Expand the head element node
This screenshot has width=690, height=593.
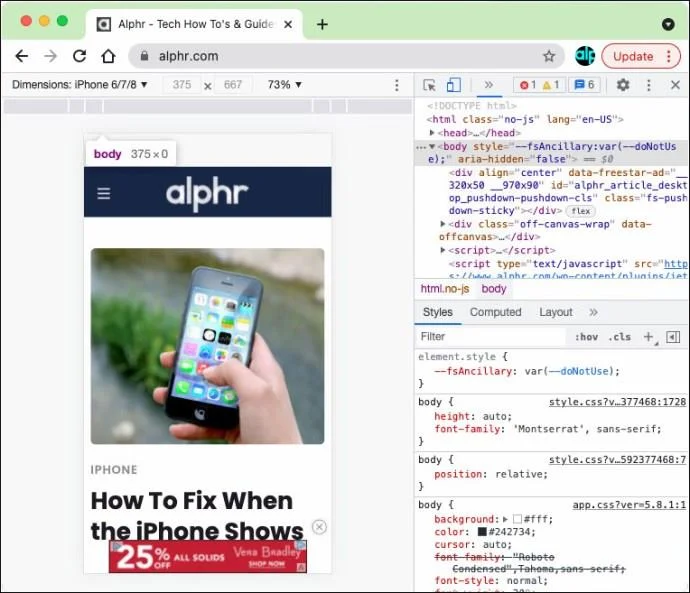click(x=432, y=132)
